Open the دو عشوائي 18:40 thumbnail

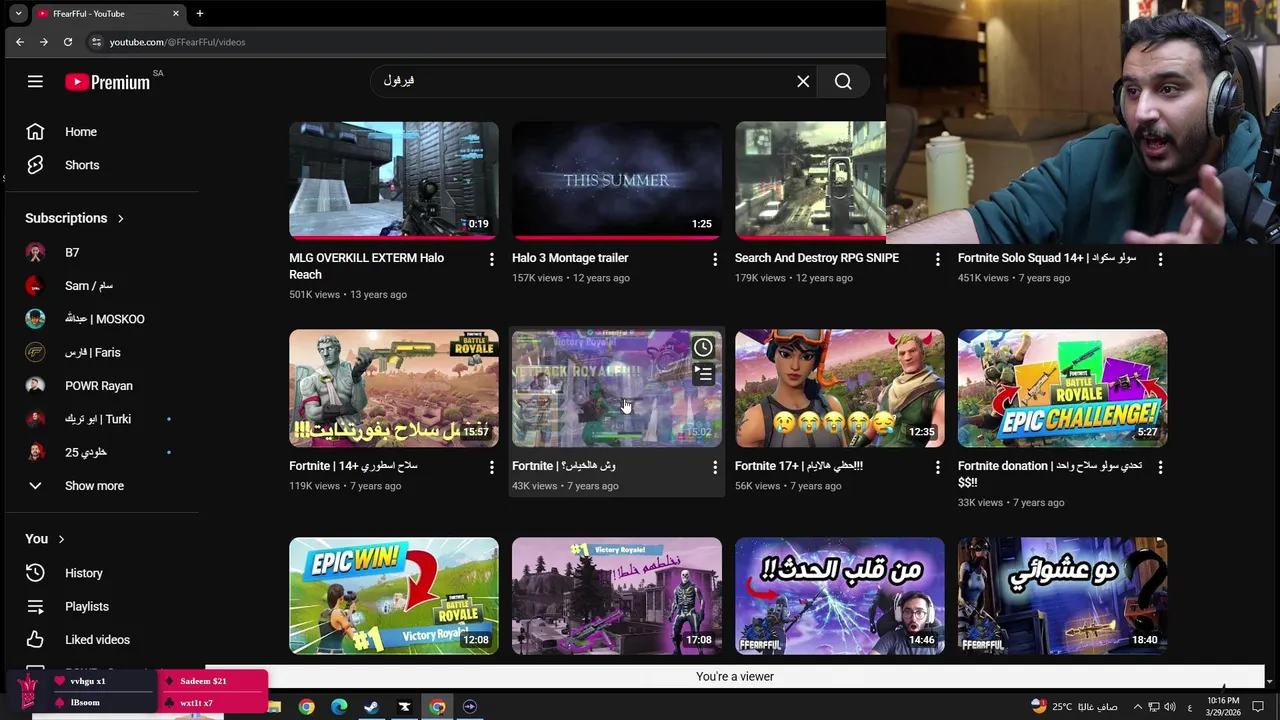[x=1063, y=596]
